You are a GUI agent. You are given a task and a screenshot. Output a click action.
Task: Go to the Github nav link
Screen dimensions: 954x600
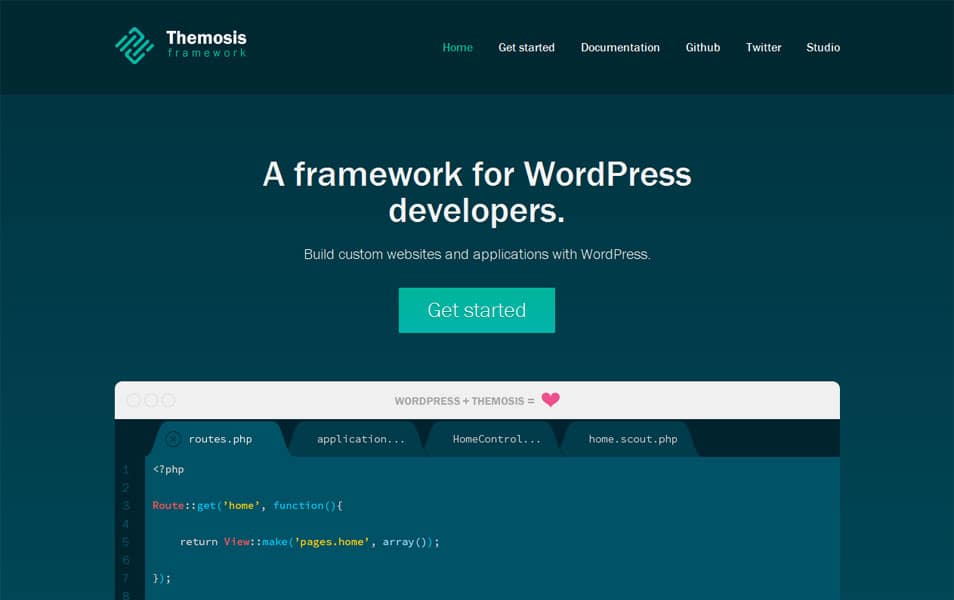(703, 47)
